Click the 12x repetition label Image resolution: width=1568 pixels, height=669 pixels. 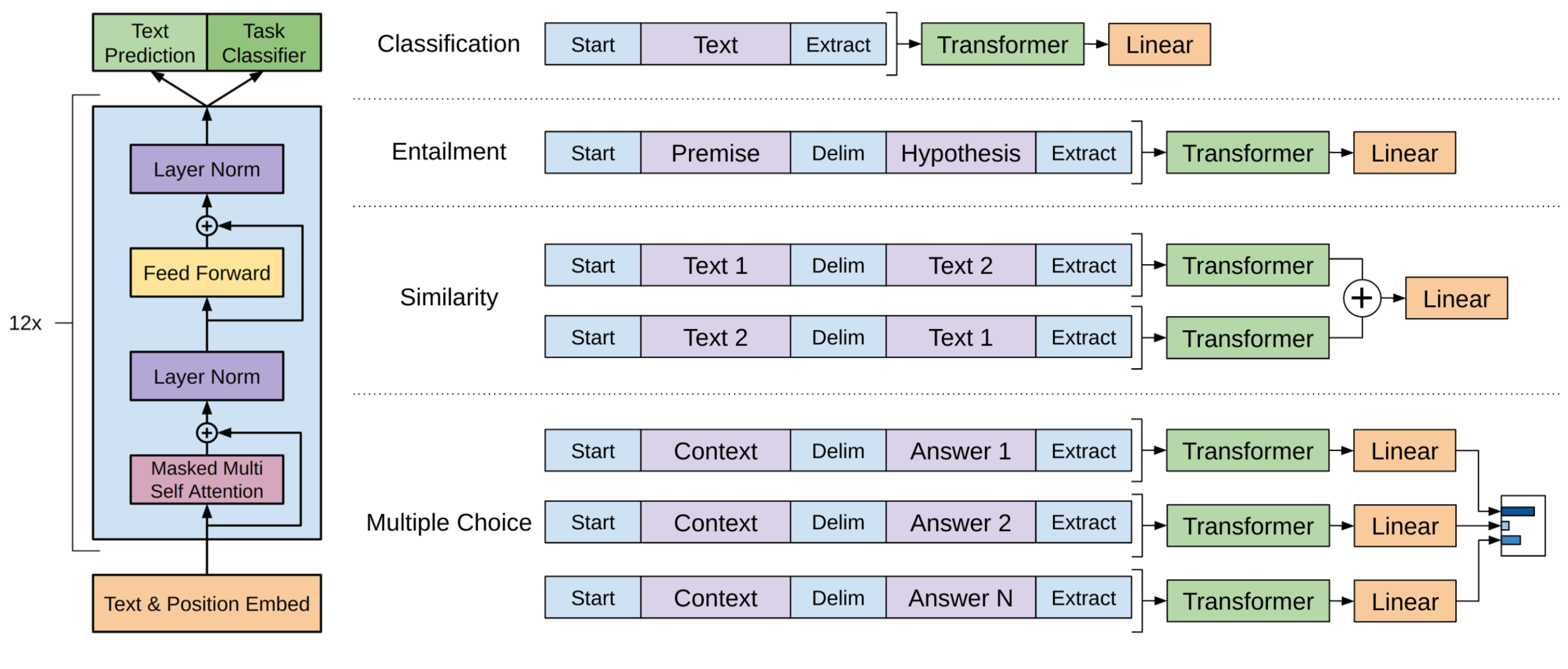coord(25,323)
